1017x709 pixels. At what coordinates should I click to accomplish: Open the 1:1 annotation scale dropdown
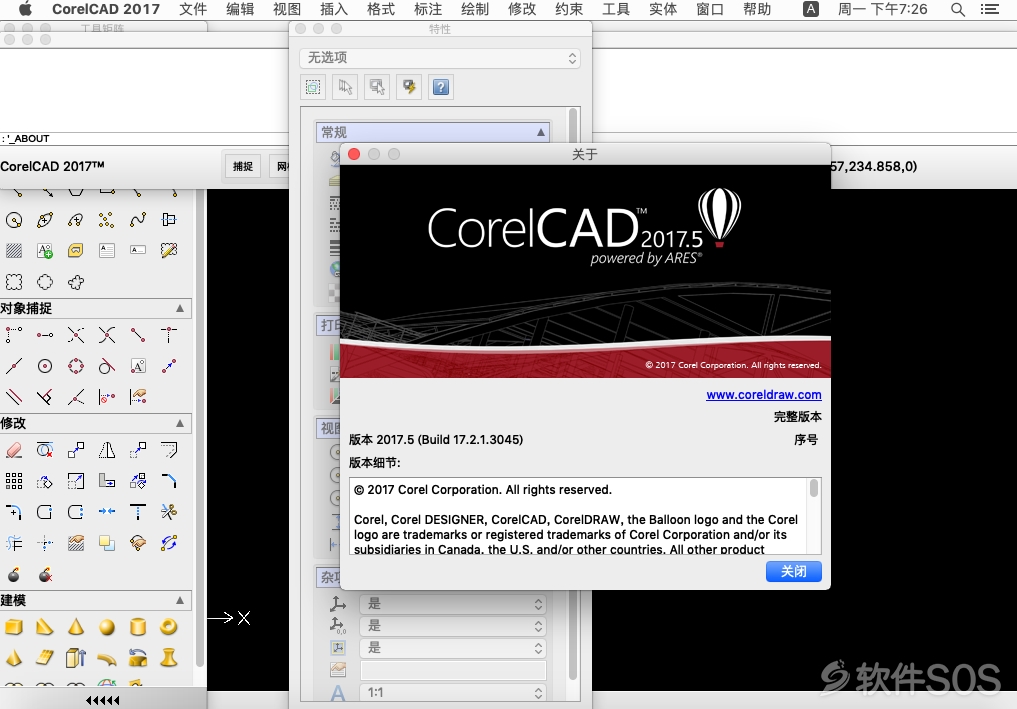click(x=453, y=693)
